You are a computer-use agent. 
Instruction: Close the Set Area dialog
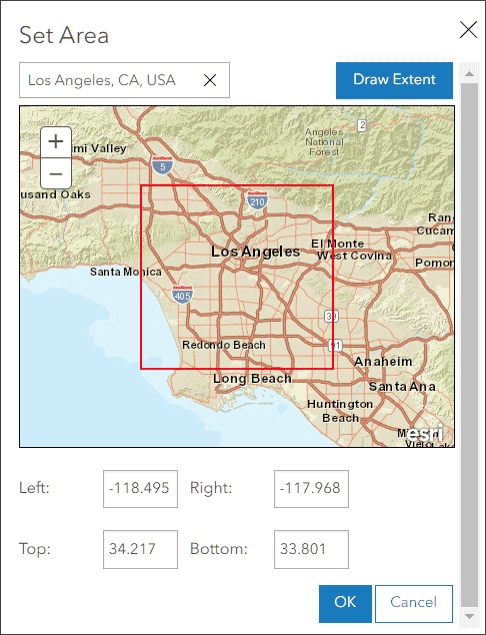click(x=468, y=30)
